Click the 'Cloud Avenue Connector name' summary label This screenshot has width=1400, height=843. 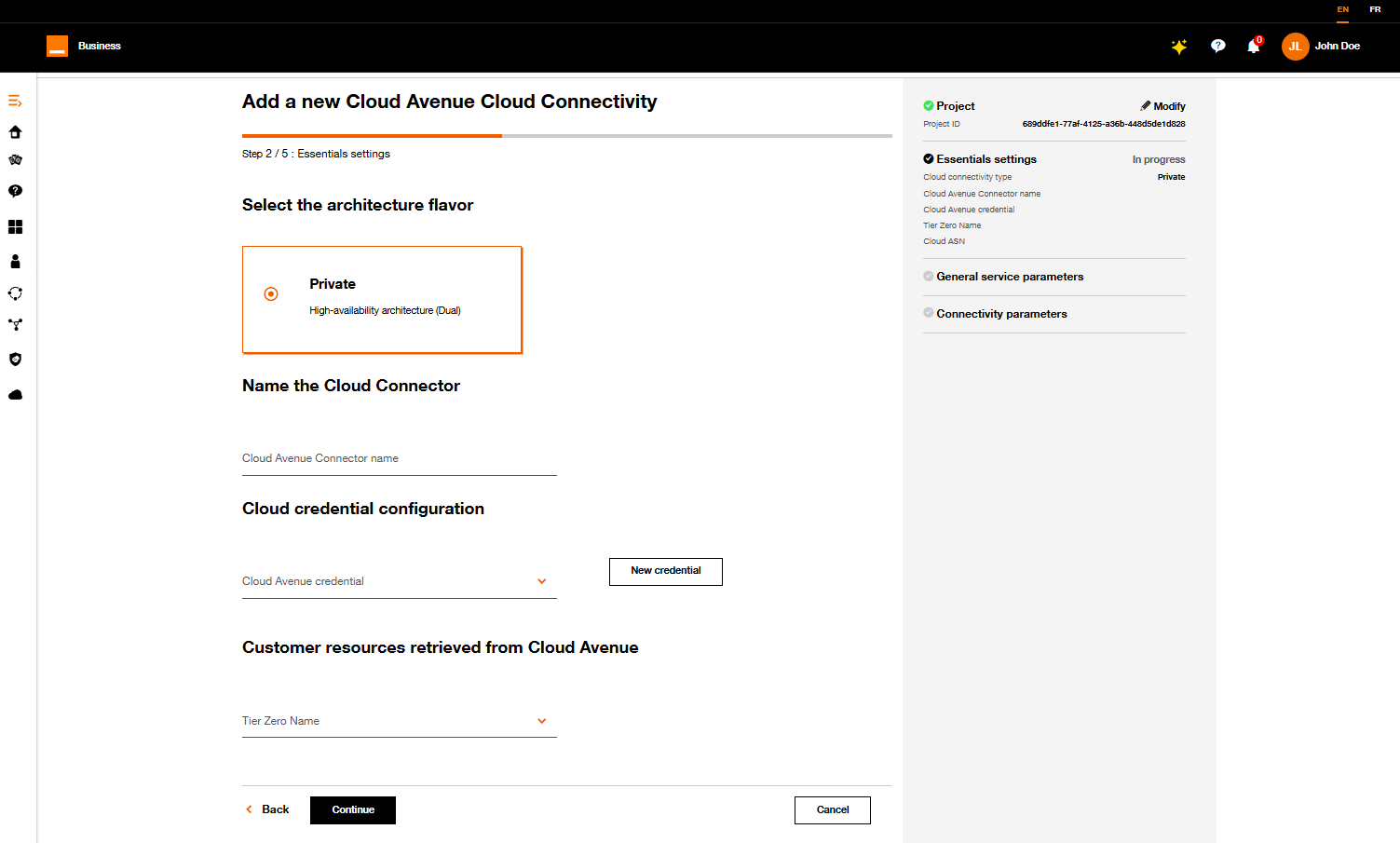click(x=982, y=194)
